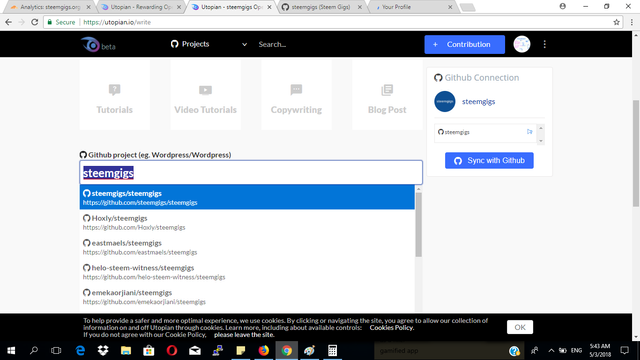Click the page vertical scrollbar
This screenshot has width=640, height=360.
click(x=636, y=153)
